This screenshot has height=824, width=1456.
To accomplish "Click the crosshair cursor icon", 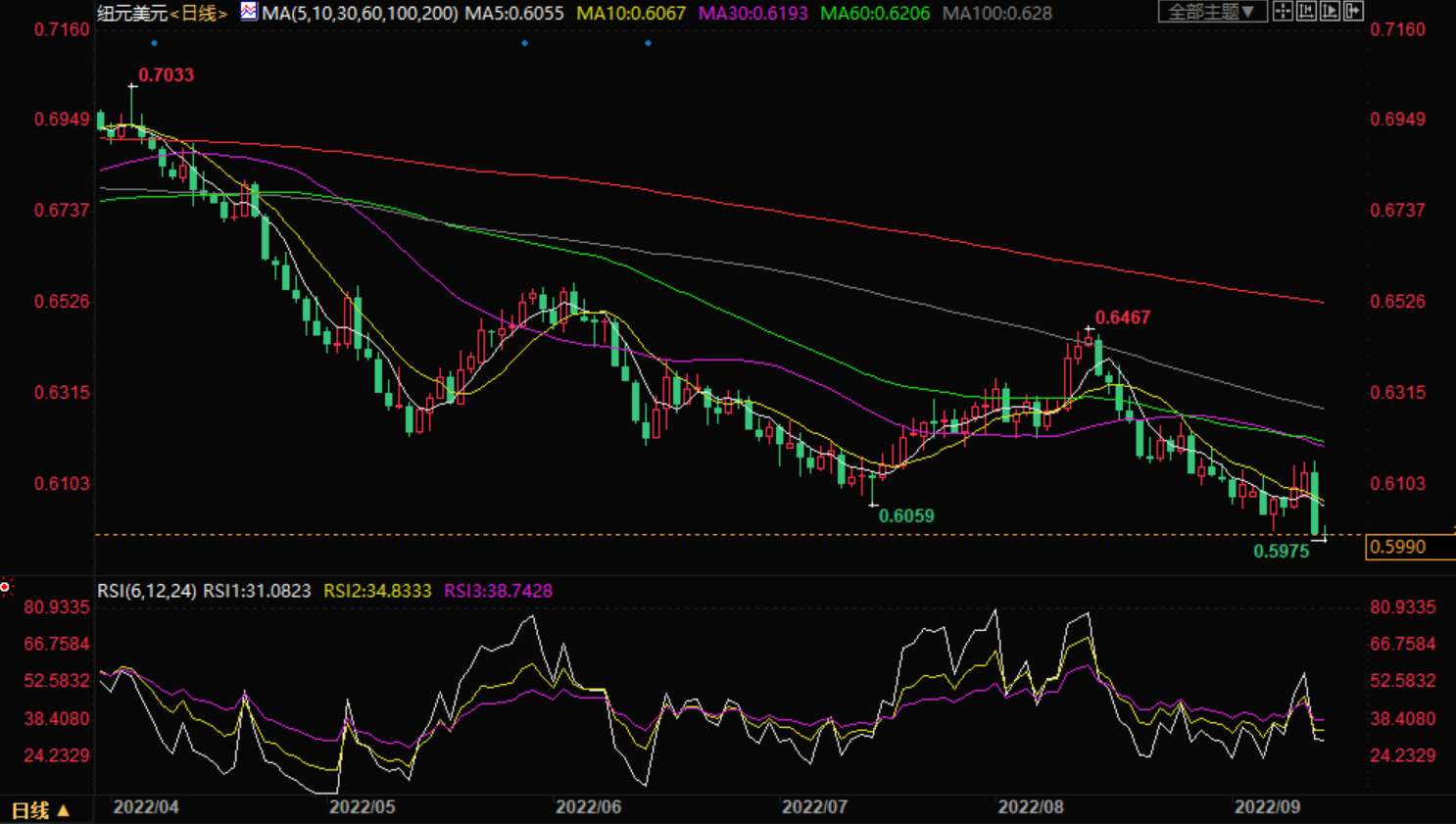I will tap(1283, 12).
